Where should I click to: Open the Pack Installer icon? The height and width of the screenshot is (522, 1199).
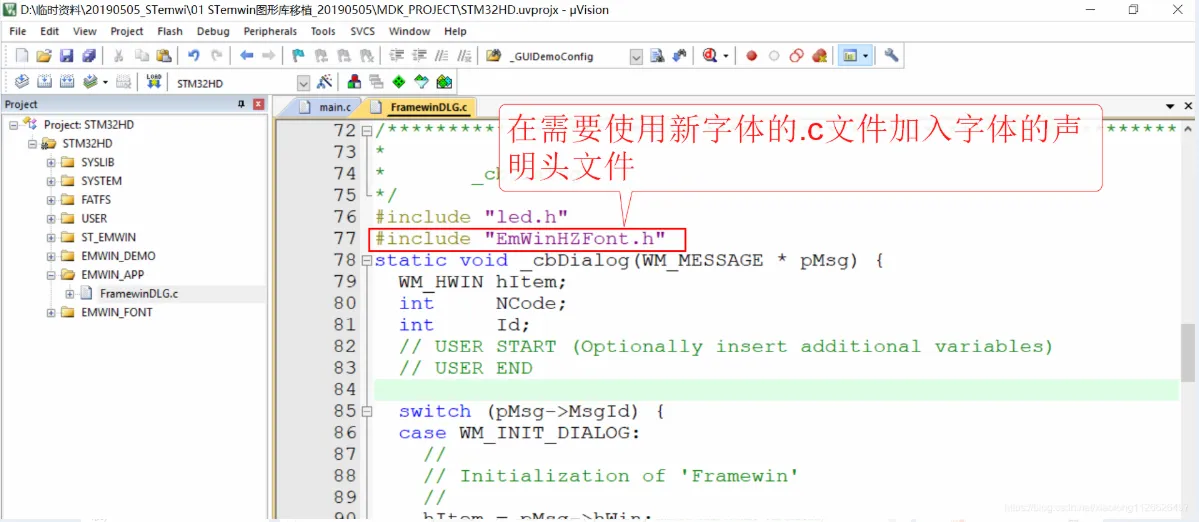pos(444,82)
